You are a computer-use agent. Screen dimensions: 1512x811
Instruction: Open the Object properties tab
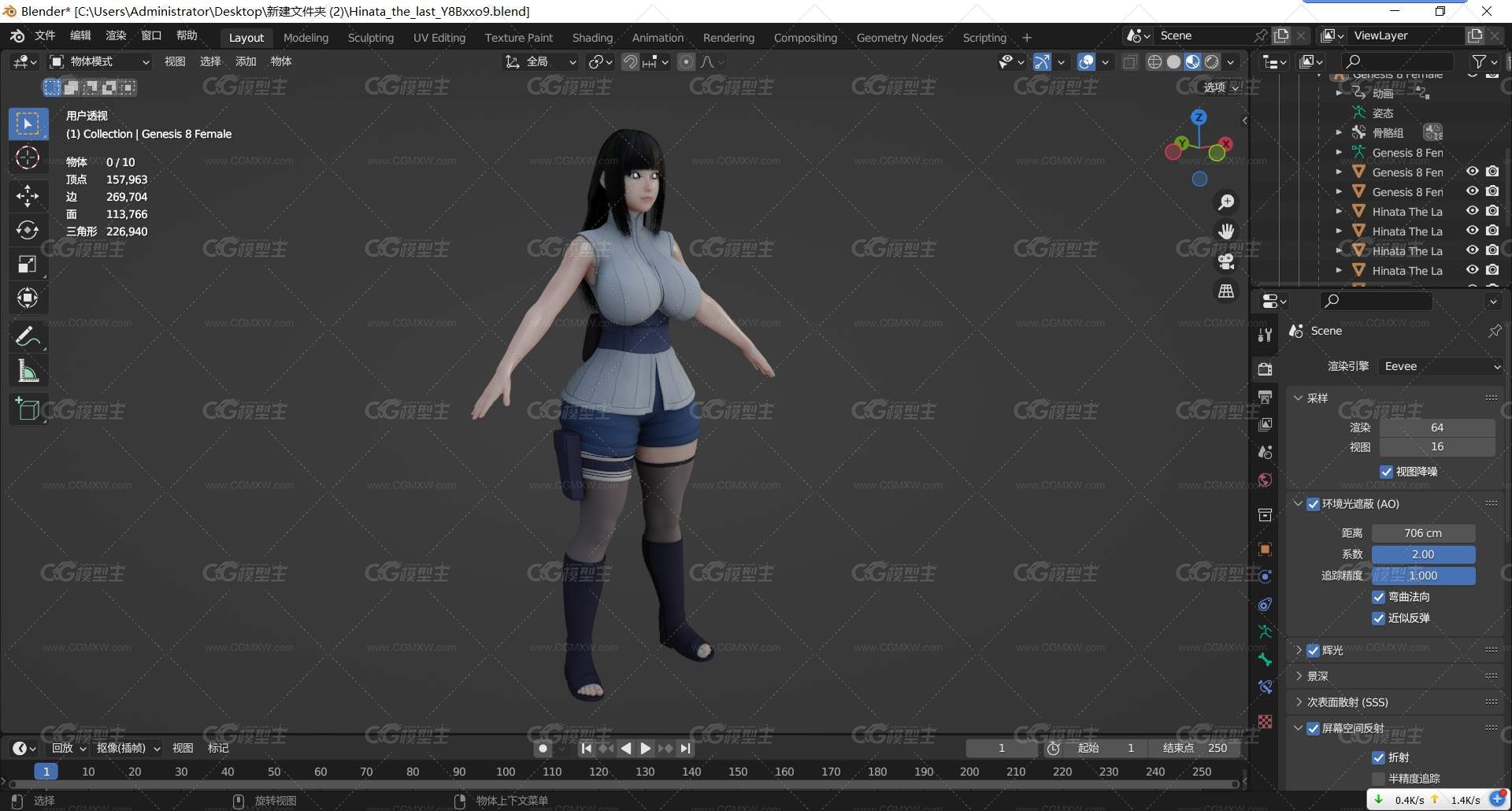[x=1265, y=549]
